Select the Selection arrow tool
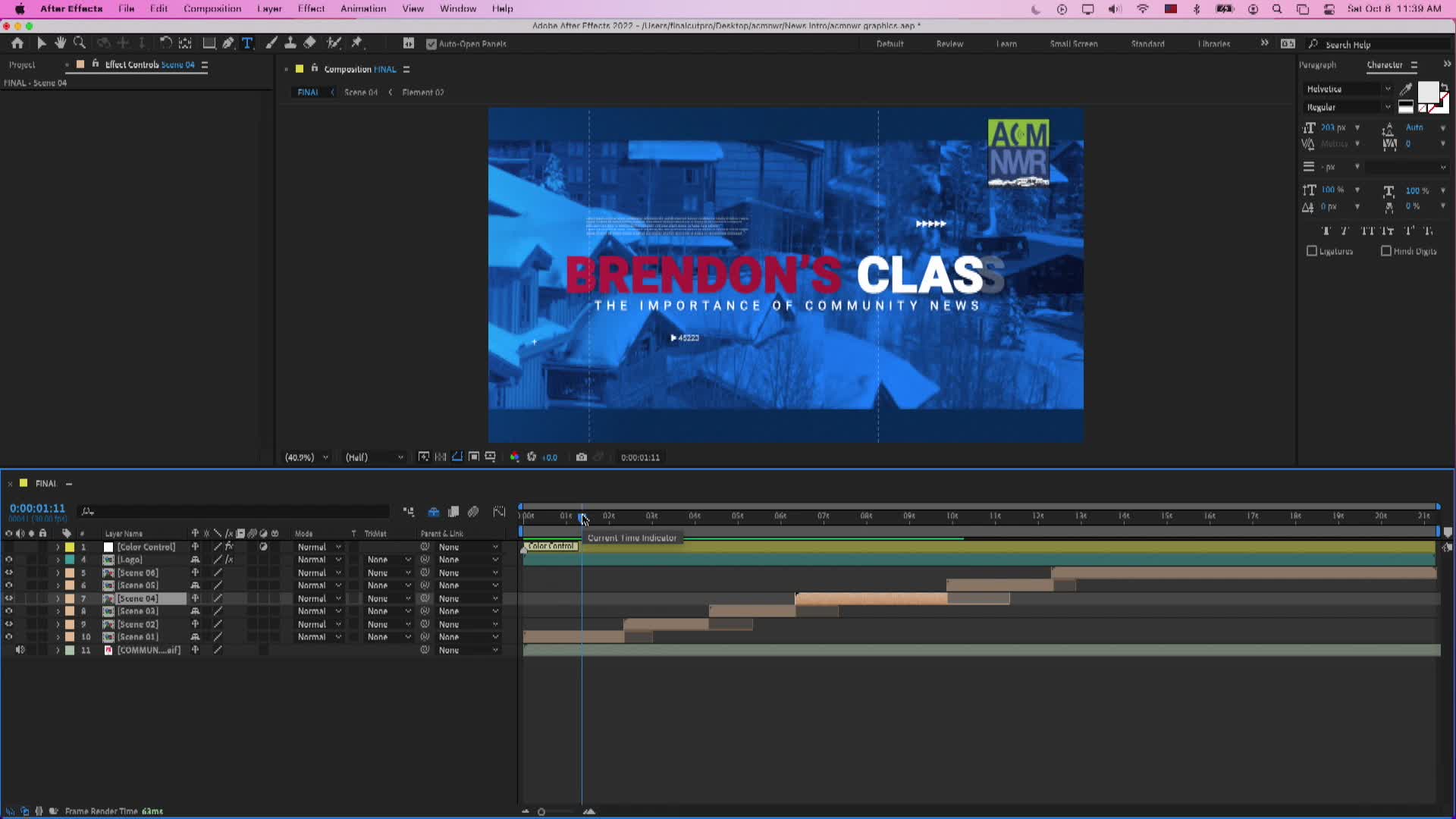Image resolution: width=1456 pixels, height=819 pixels. pyautogui.click(x=41, y=44)
